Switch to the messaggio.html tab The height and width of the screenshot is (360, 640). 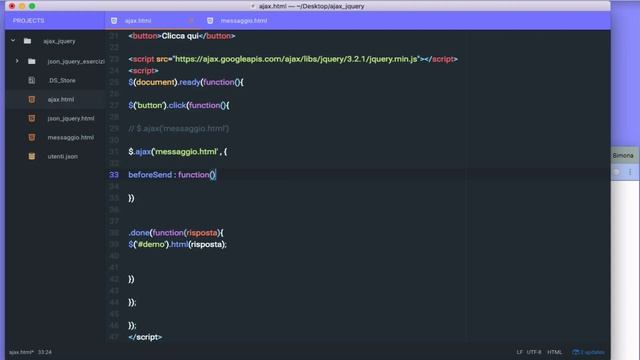point(244,20)
